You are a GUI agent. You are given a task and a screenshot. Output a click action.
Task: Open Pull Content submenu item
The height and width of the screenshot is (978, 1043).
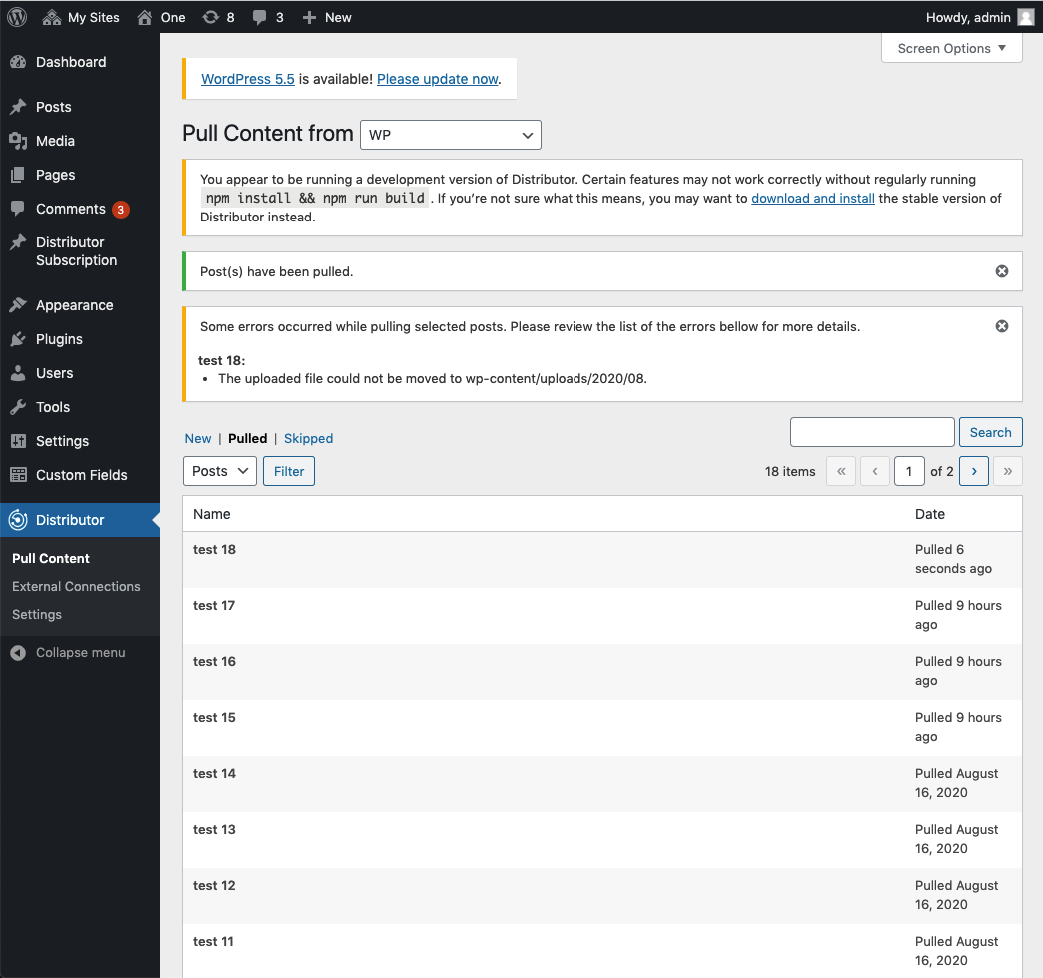click(51, 558)
